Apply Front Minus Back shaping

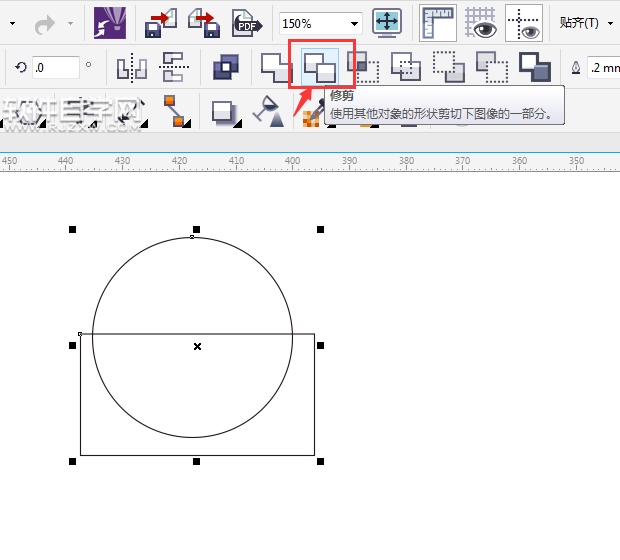(449, 67)
